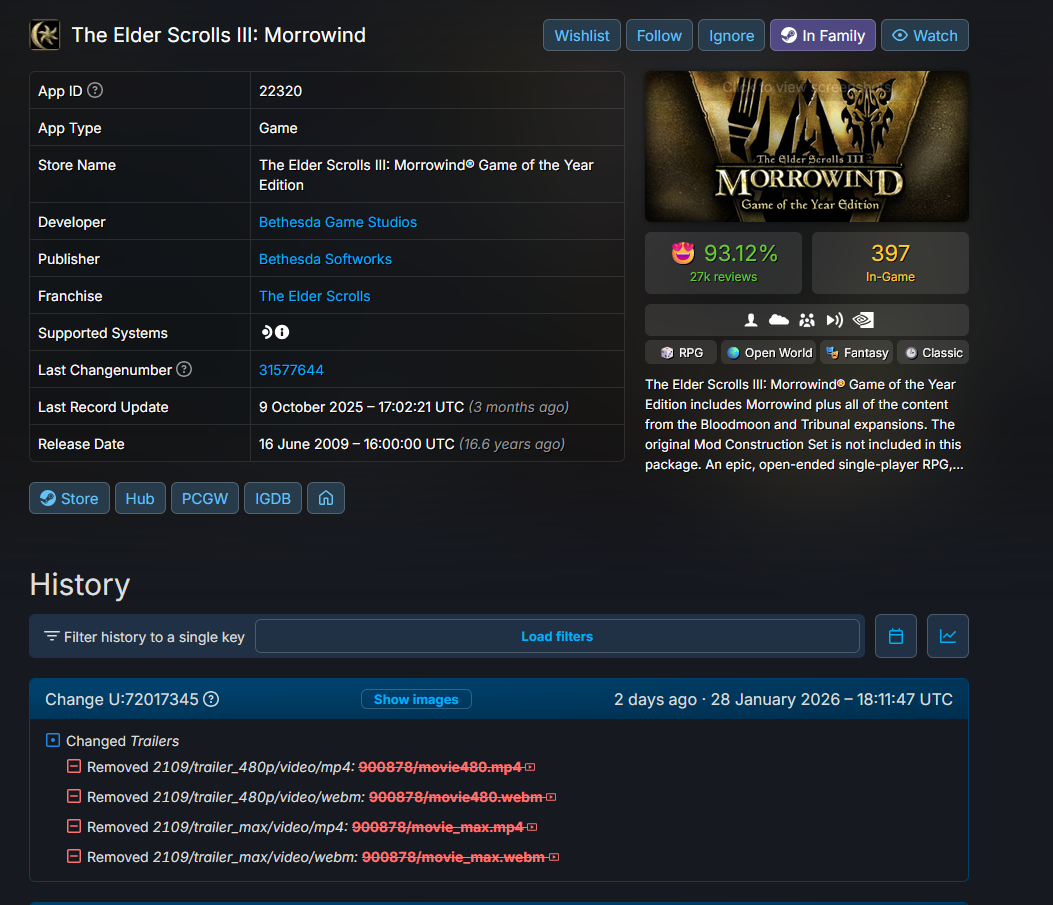Select the RPG tag
This screenshot has height=905, width=1053.
pos(681,352)
